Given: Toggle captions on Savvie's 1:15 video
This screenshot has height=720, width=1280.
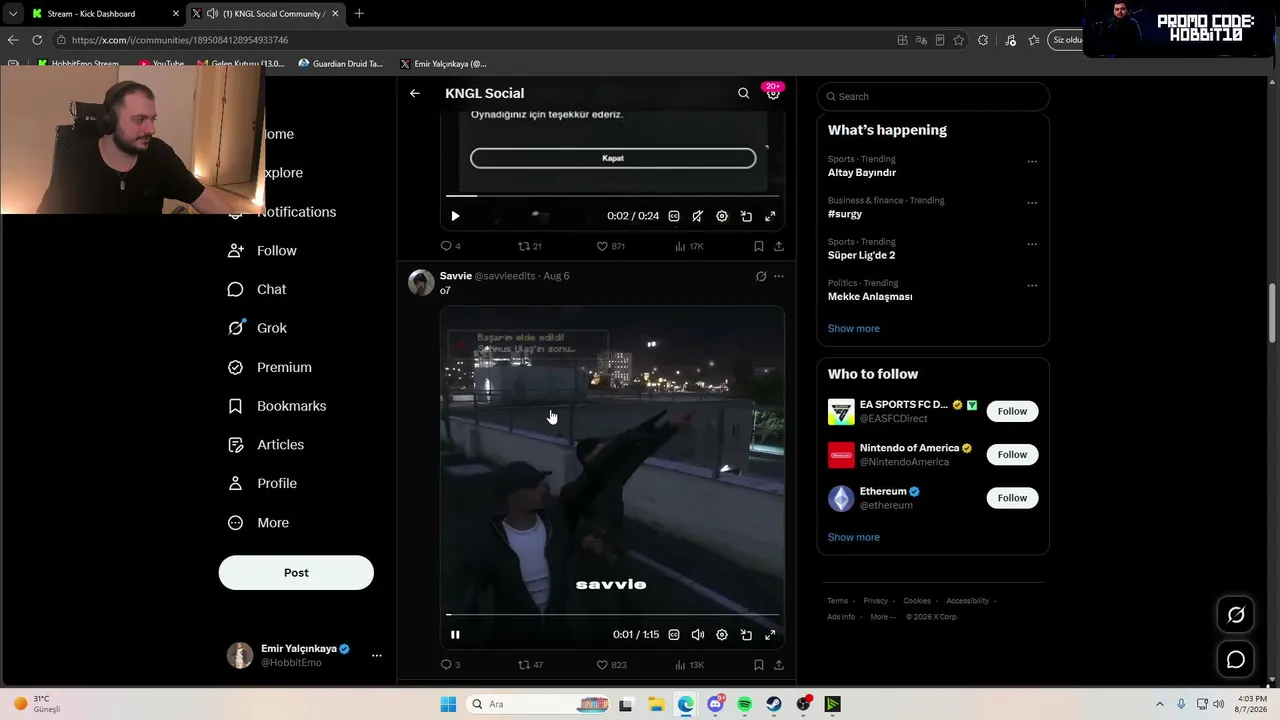Looking at the screenshot, I should click(x=674, y=634).
